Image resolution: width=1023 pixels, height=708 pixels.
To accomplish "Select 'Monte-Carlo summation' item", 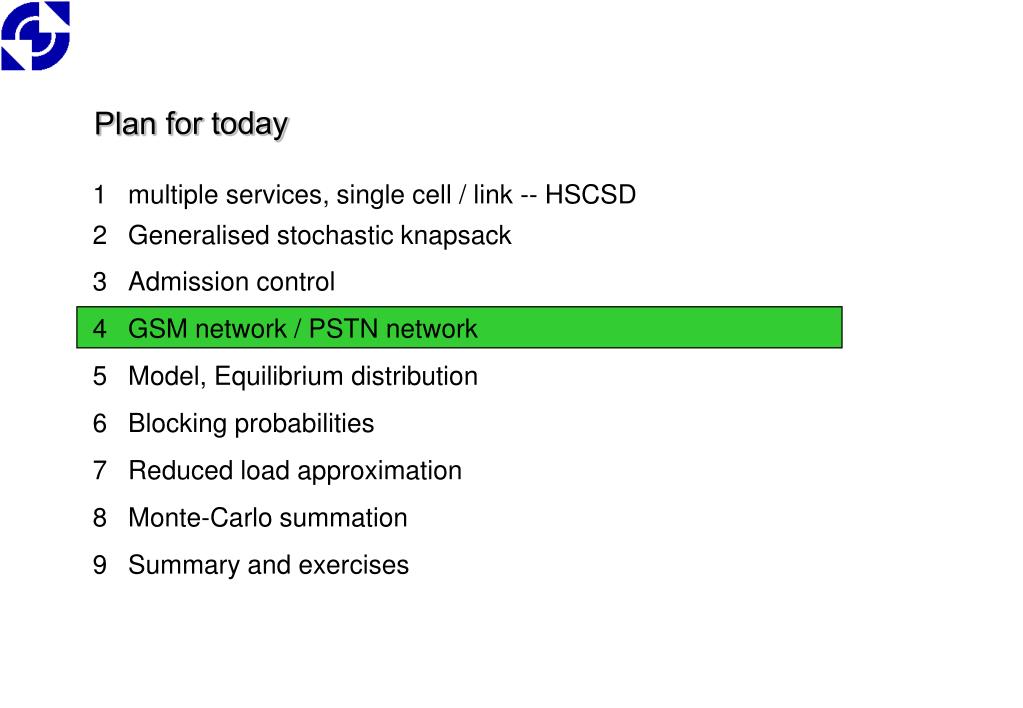I will pyautogui.click(x=267, y=518).
